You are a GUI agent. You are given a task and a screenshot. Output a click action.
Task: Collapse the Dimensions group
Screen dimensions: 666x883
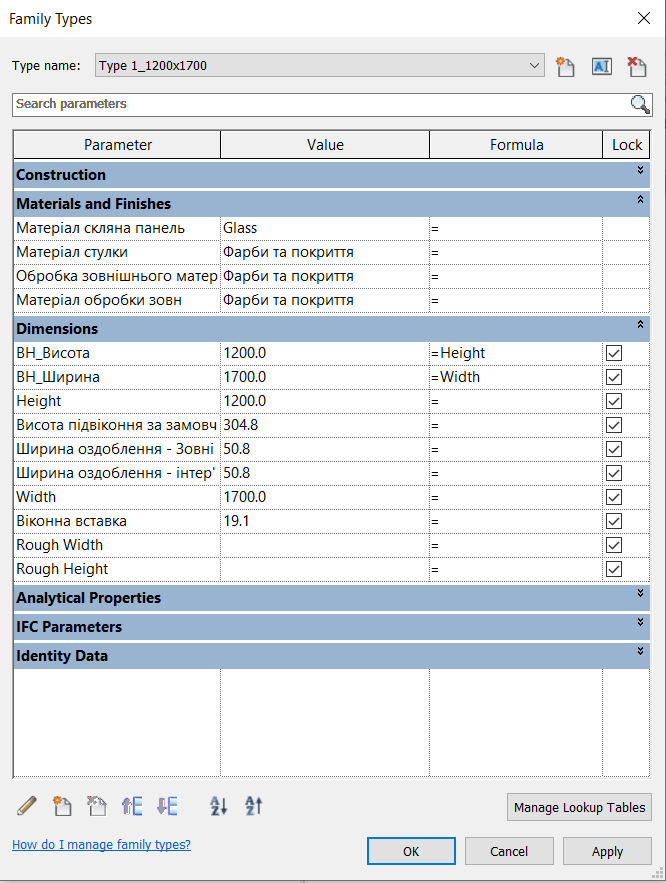click(x=640, y=325)
